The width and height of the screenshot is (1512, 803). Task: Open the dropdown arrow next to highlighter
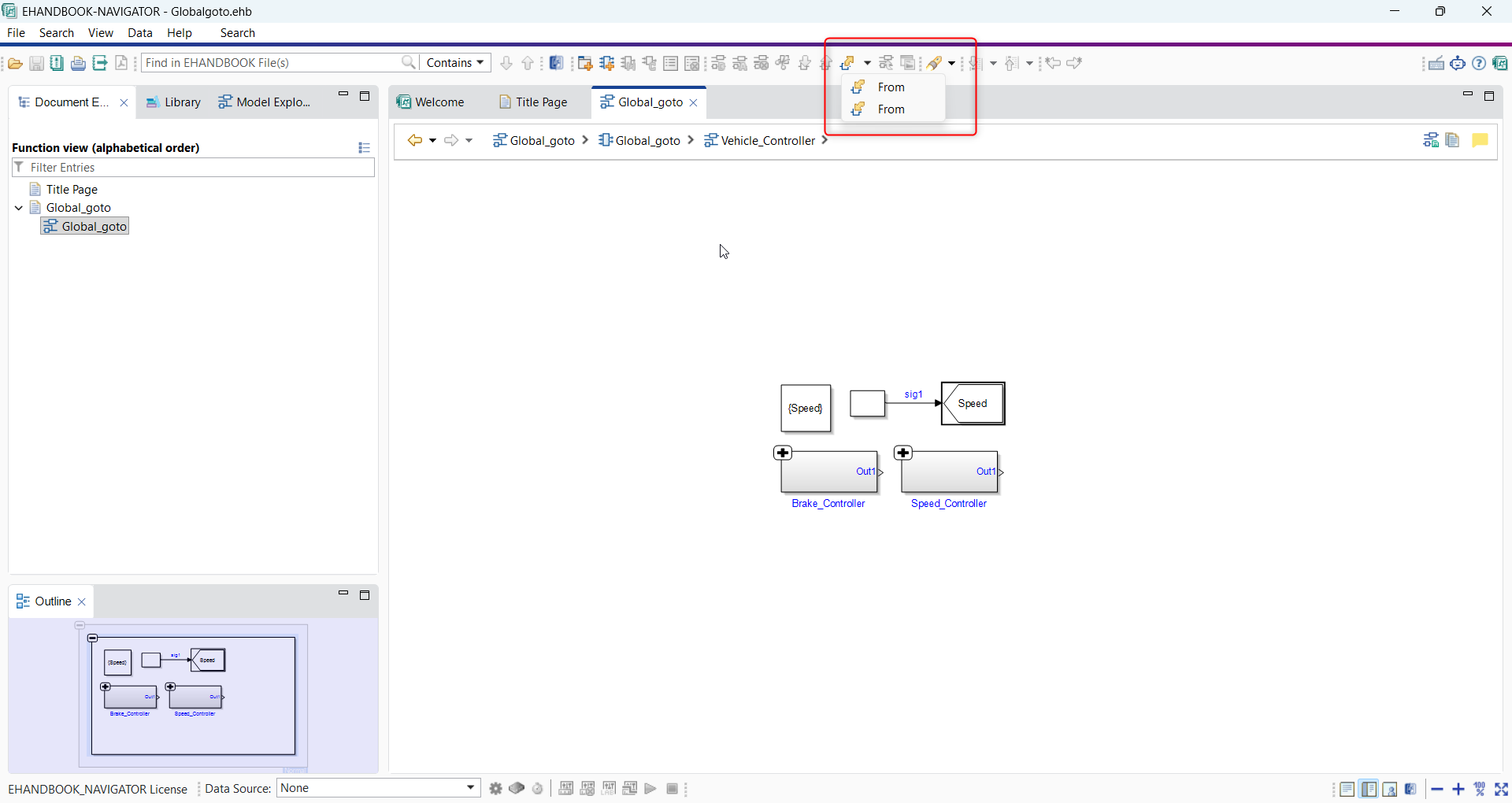click(952, 63)
